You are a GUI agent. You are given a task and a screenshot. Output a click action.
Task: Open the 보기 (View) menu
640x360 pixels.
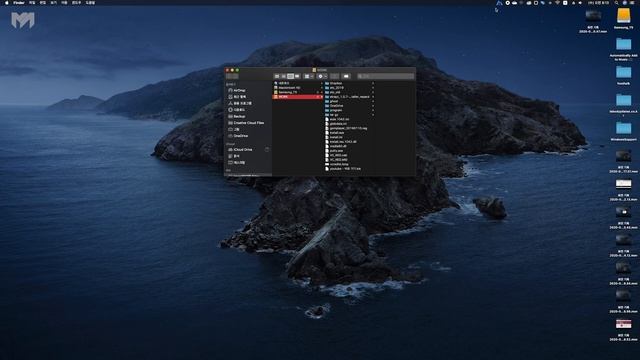pos(53,2)
